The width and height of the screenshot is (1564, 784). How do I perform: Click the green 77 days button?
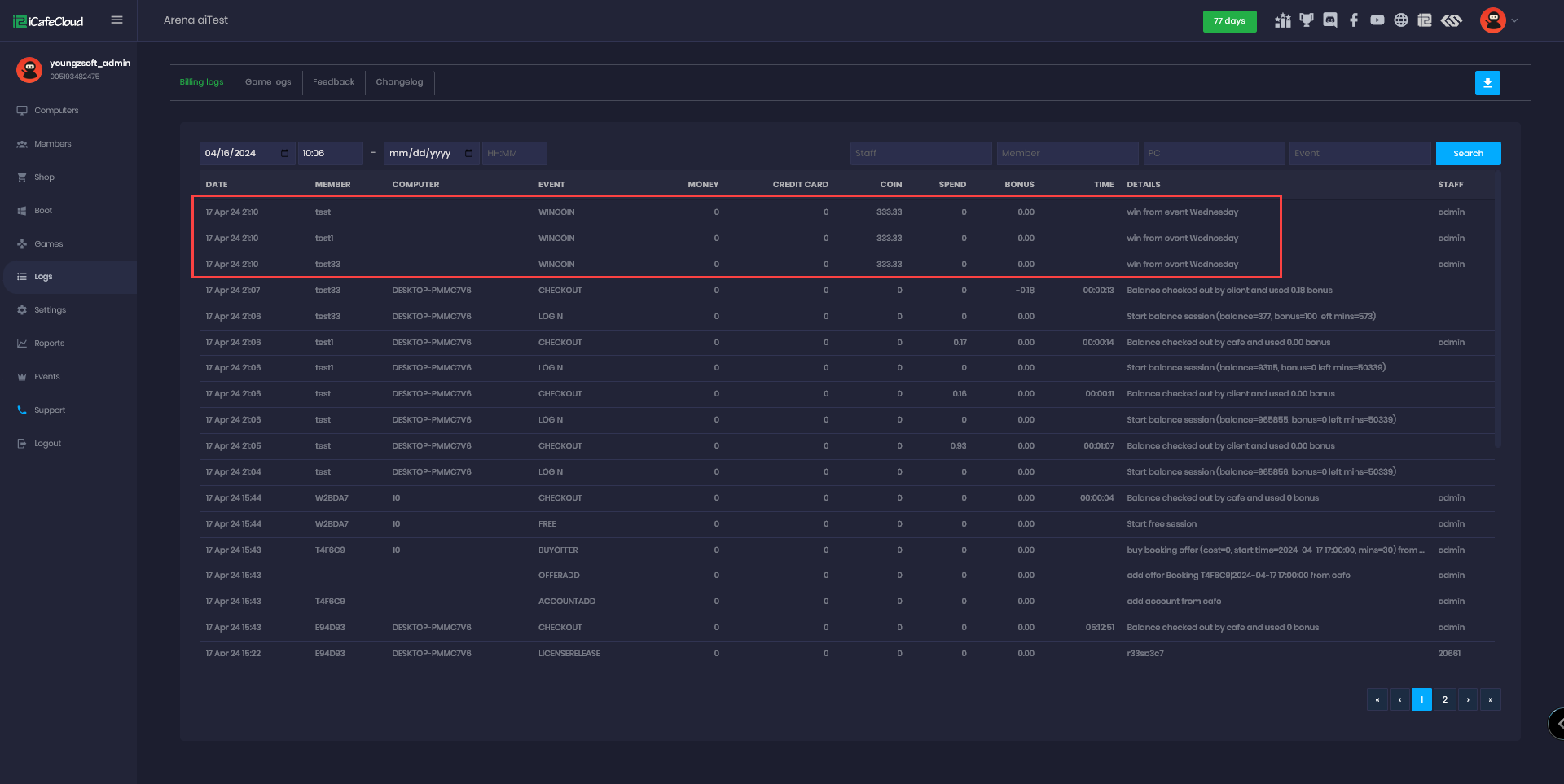click(1229, 21)
